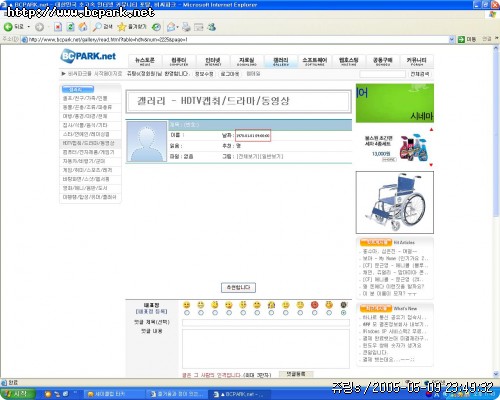Screen dimensions: 500x400
Task: Click the green 시네마 banner ad
Action: [x=395, y=103]
